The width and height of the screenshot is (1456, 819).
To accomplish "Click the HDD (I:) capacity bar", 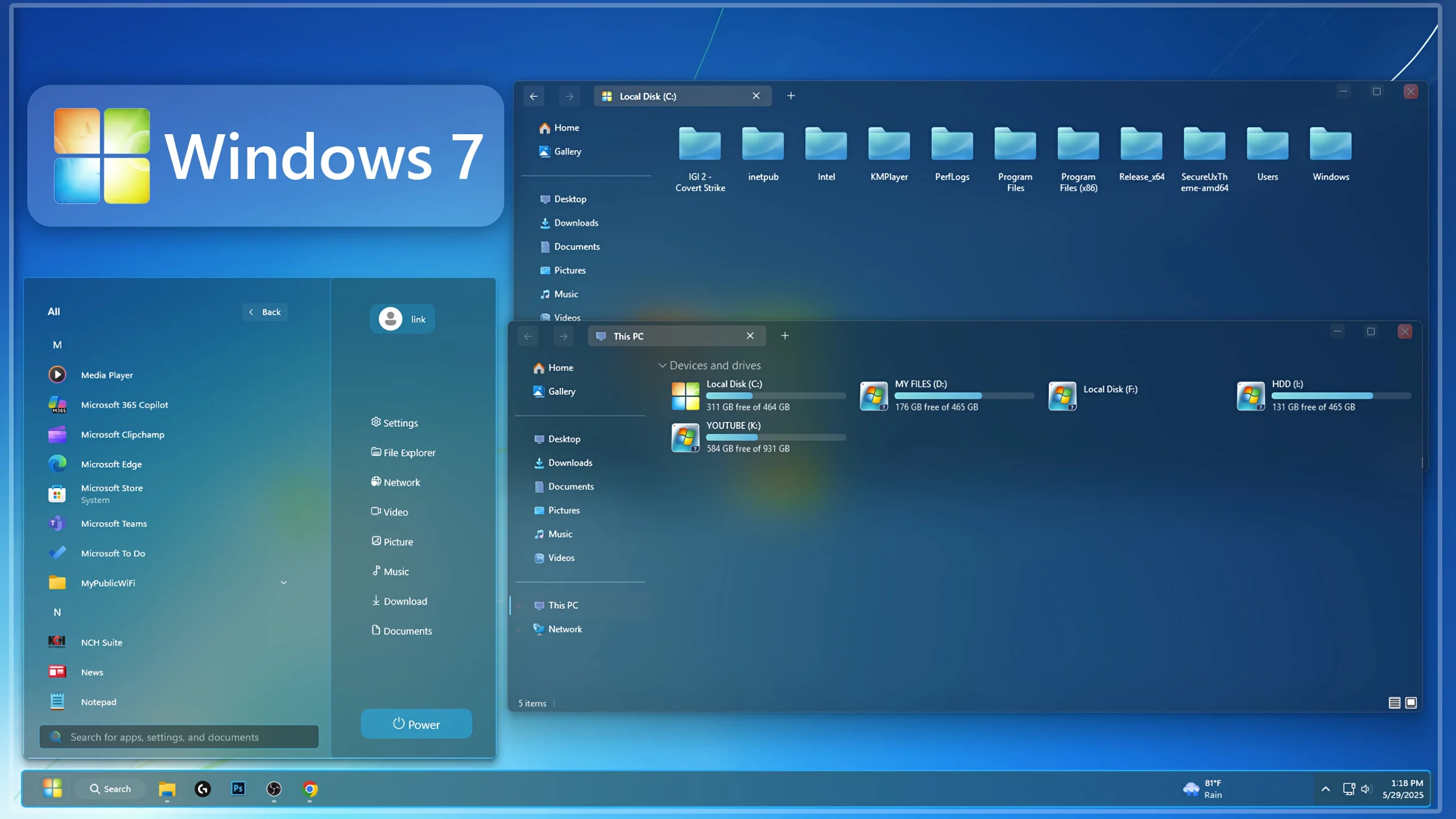I will pos(1341,396).
